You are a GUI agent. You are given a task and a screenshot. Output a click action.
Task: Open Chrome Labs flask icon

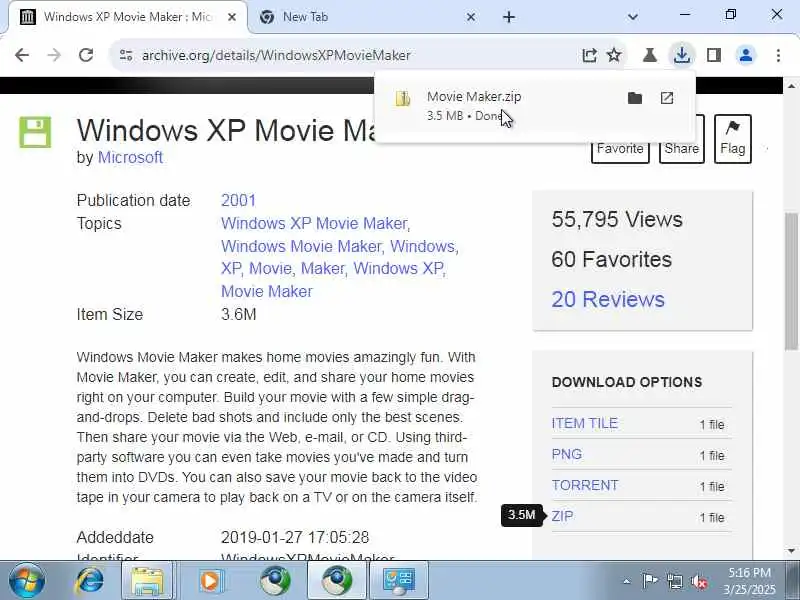(x=649, y=55)
